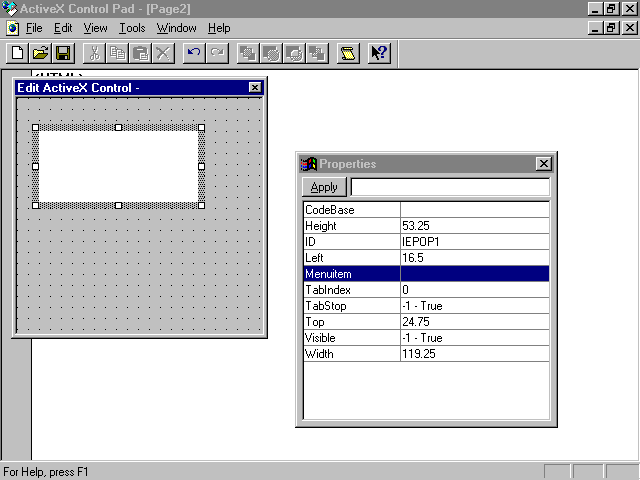The image size is (640, 480).
Task: Click the property value input field beside Apply
Action: pos(450,187)
